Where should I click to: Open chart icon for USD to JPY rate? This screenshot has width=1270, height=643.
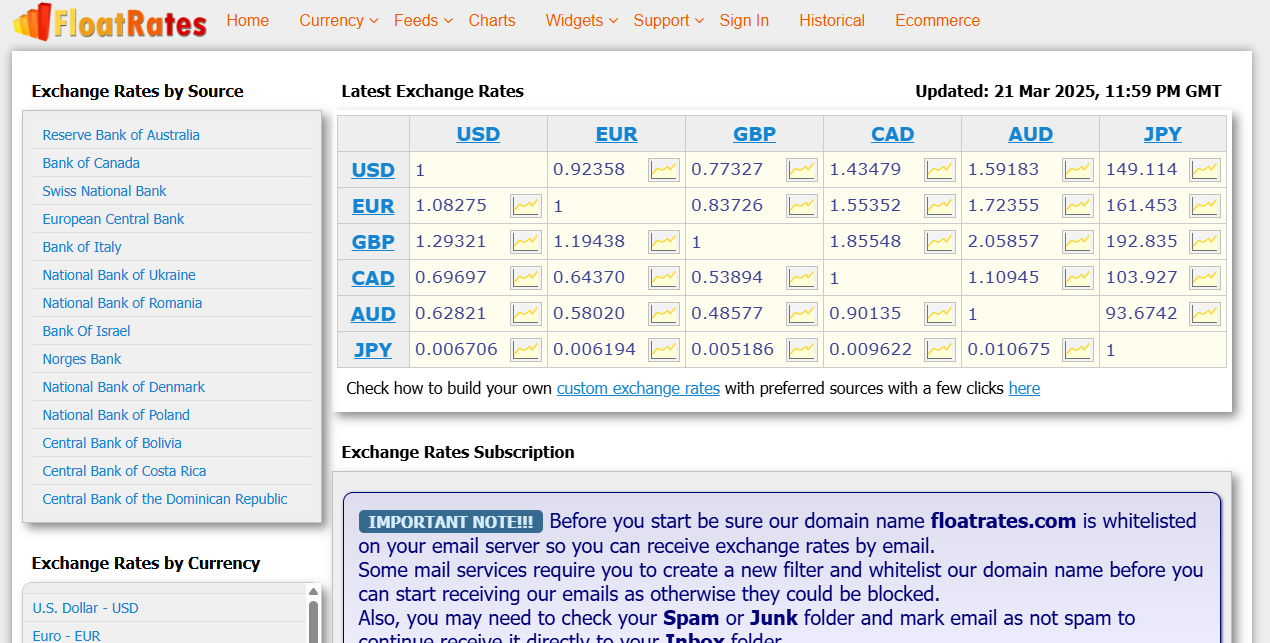(1205, 170)
